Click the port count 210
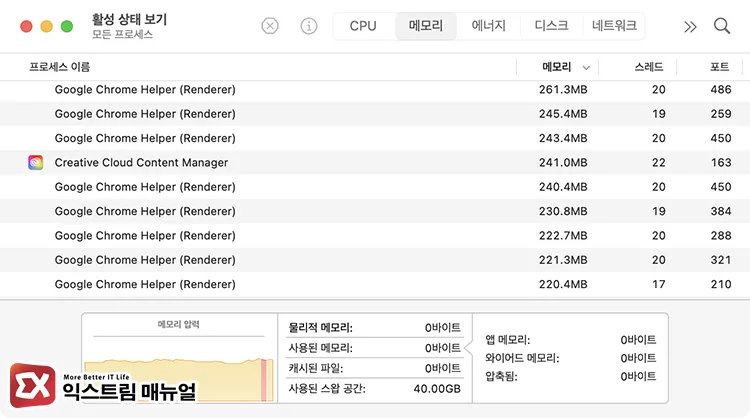 click(x=721, y=285)
